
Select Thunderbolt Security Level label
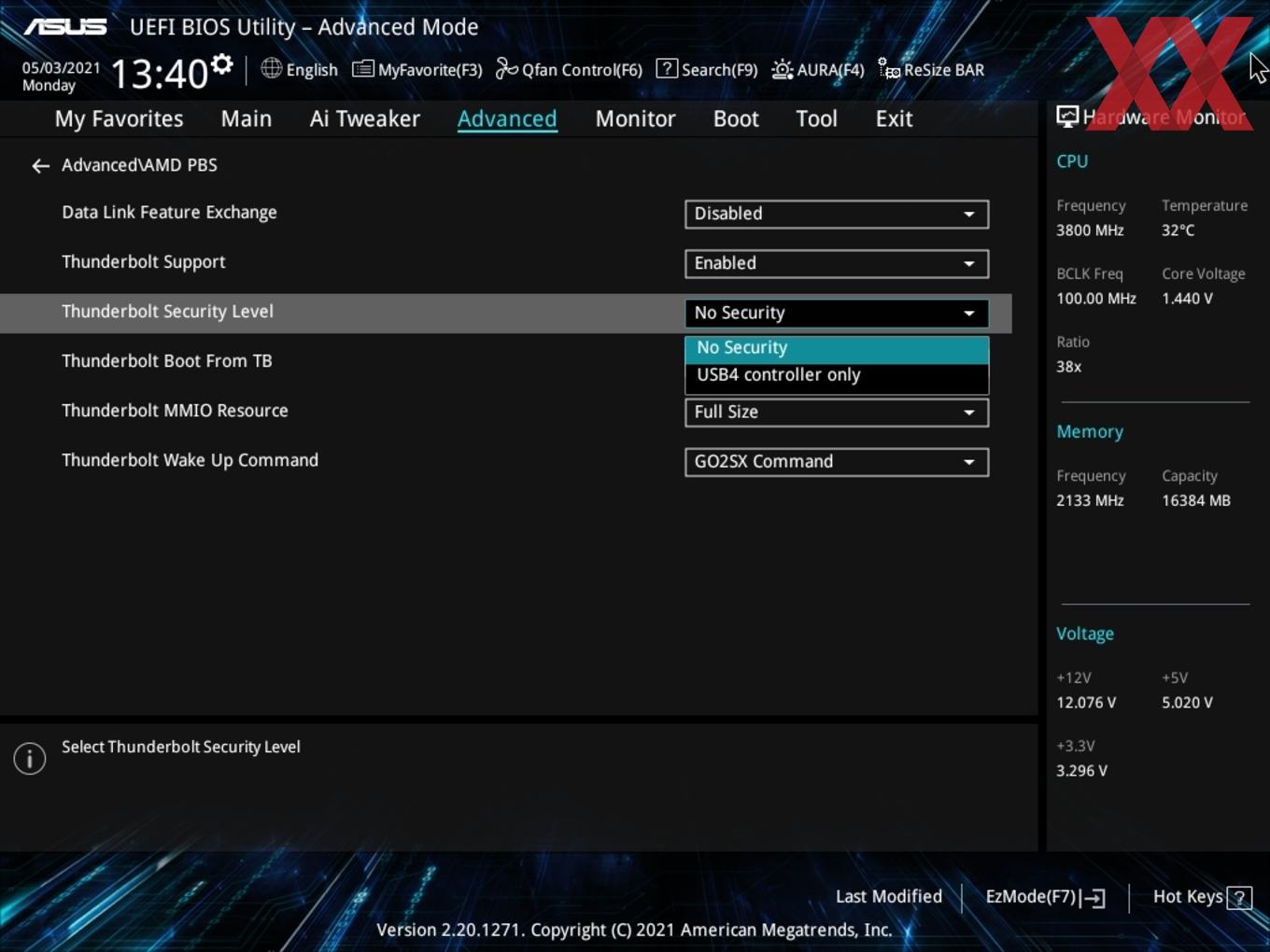click(x=167, y=312)
